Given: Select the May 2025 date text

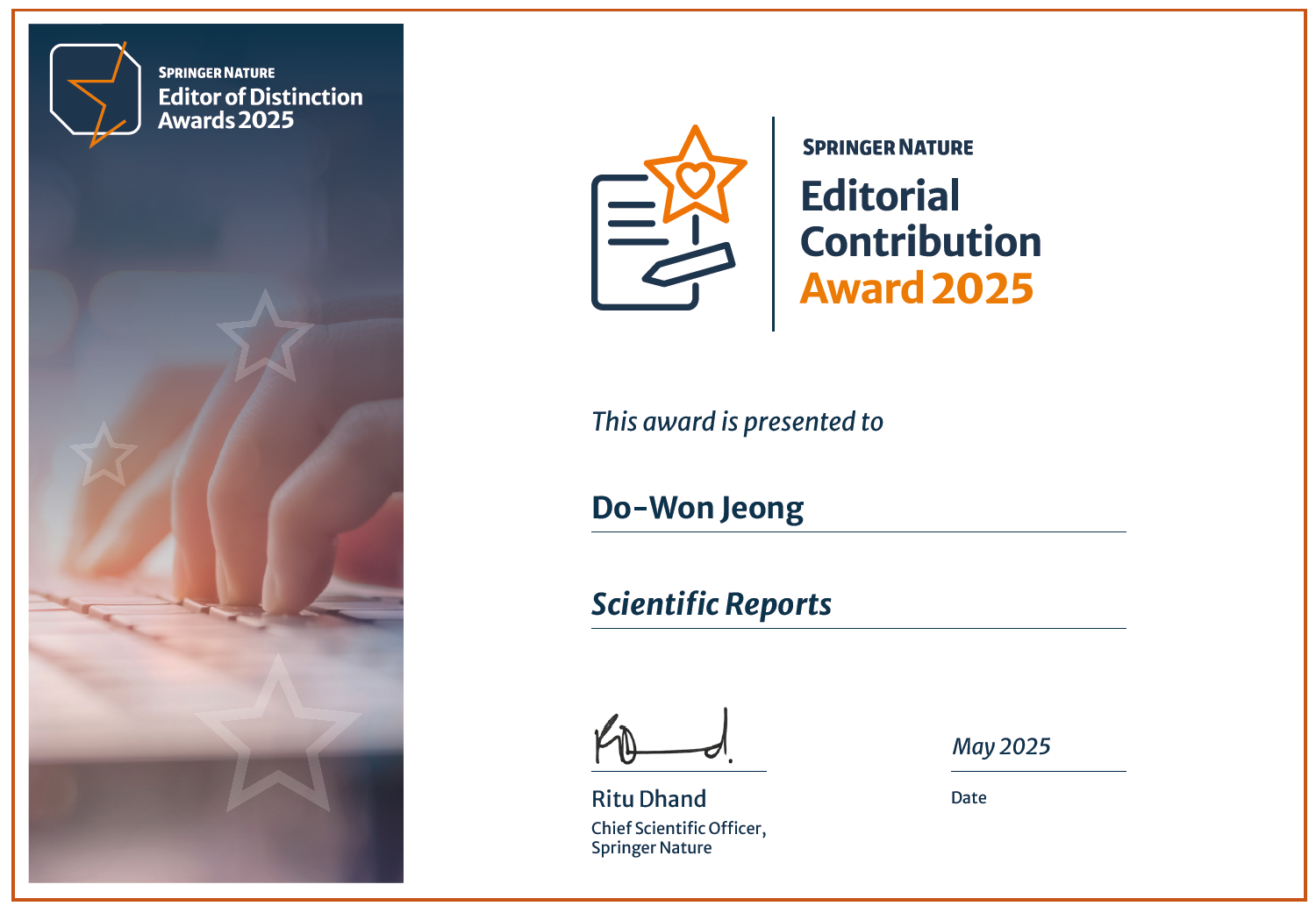Looking at the screenshot, I should (999, 746).
